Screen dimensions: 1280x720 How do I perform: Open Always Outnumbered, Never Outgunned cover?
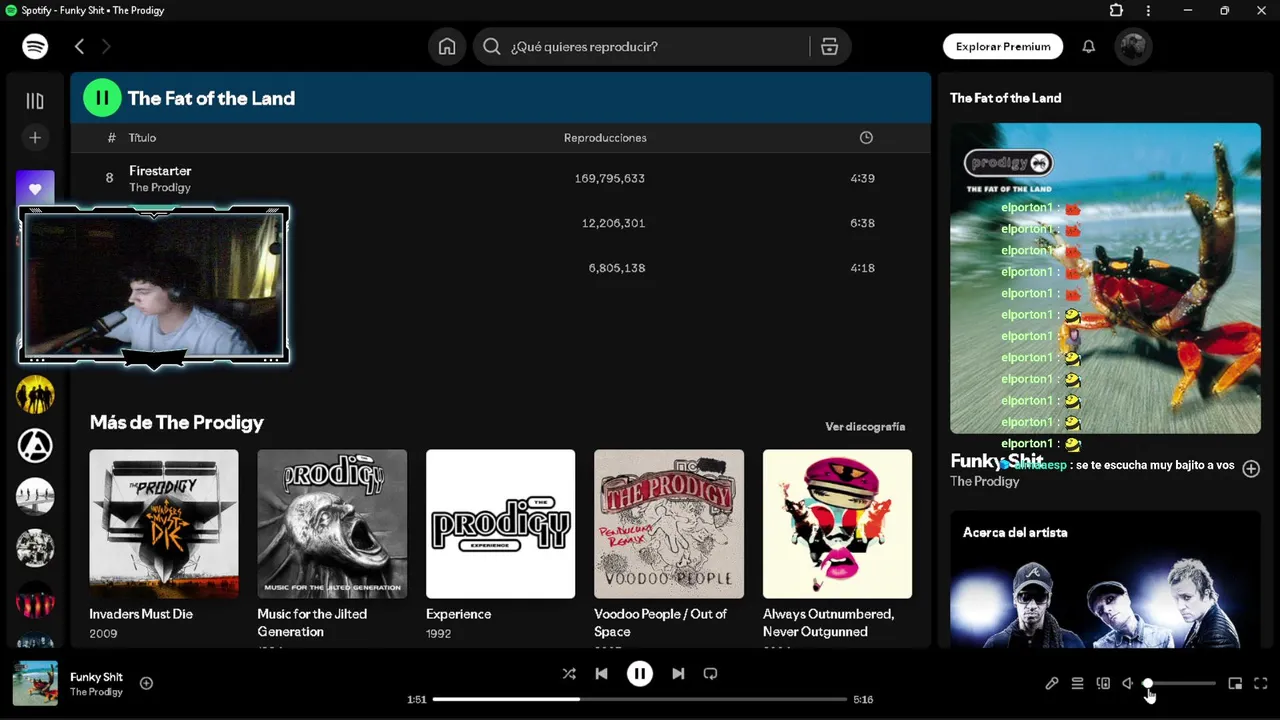point(837,524)
